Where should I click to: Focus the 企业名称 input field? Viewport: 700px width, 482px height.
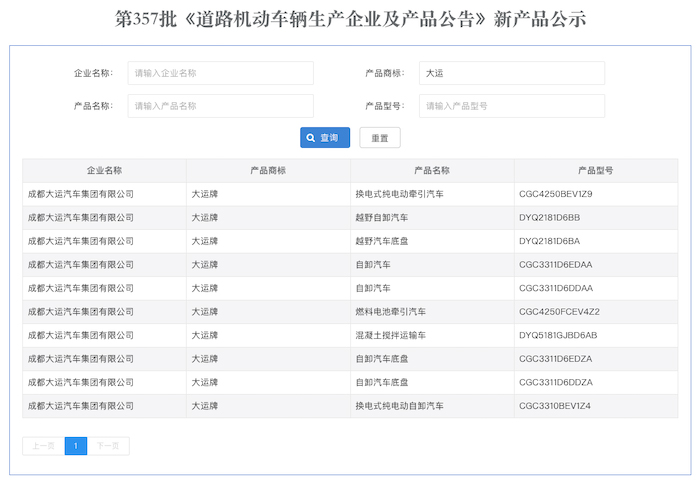pos(220,73)
